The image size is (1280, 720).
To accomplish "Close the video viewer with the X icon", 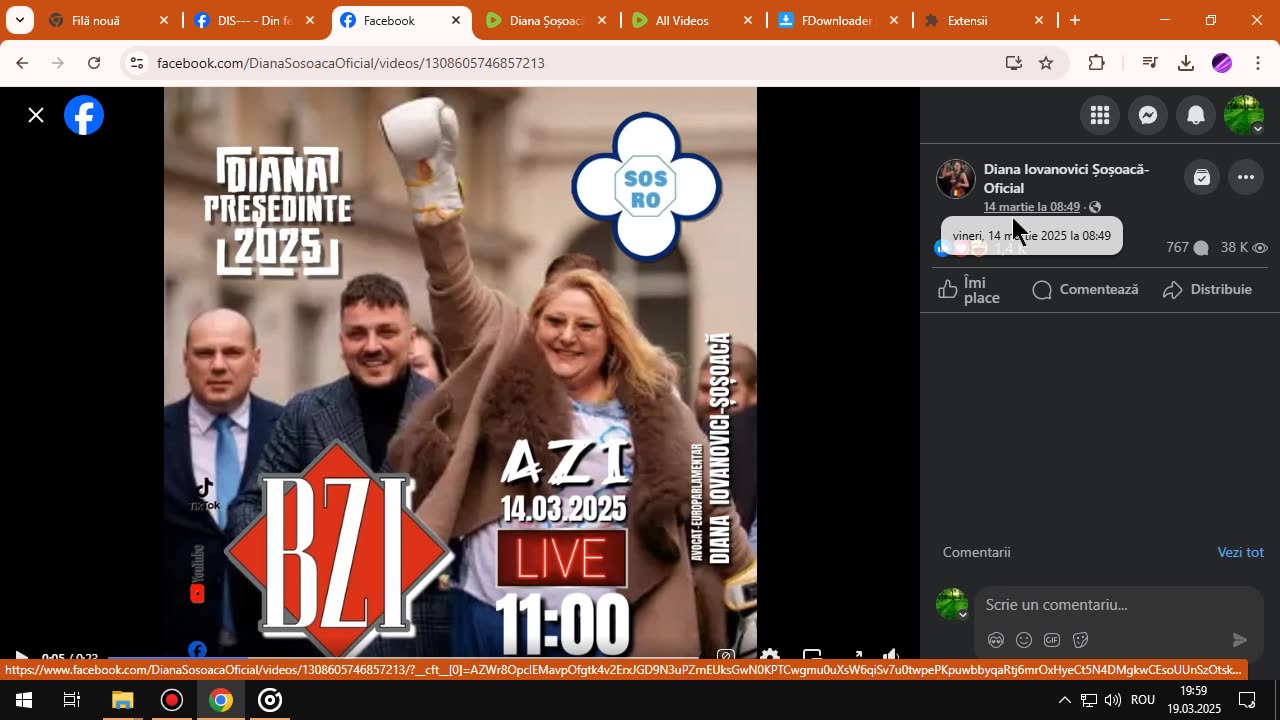I will [x=36, y=115].
